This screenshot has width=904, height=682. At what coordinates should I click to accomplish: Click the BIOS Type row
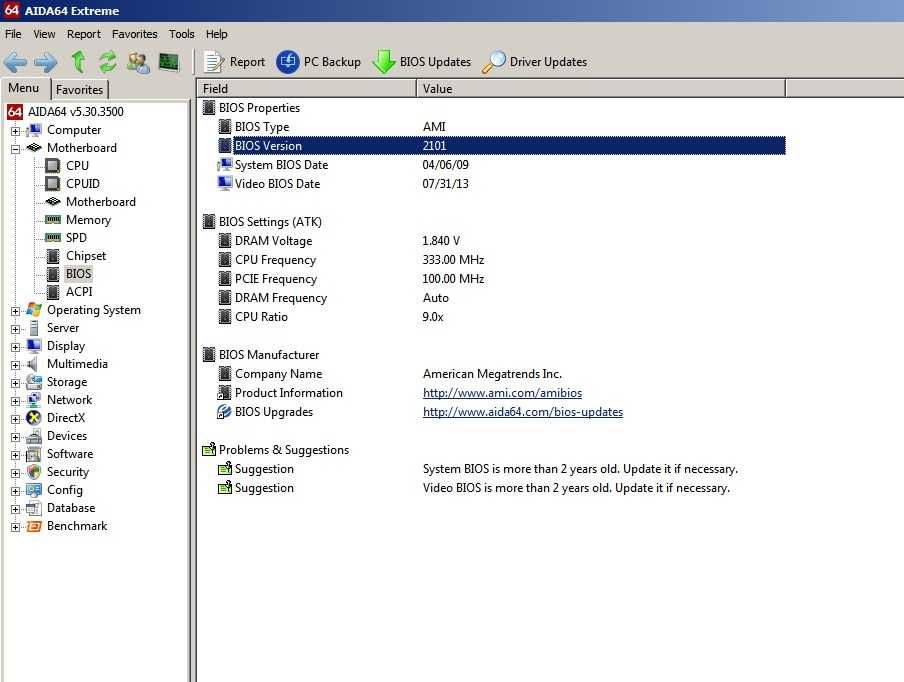tap(501, 127)
